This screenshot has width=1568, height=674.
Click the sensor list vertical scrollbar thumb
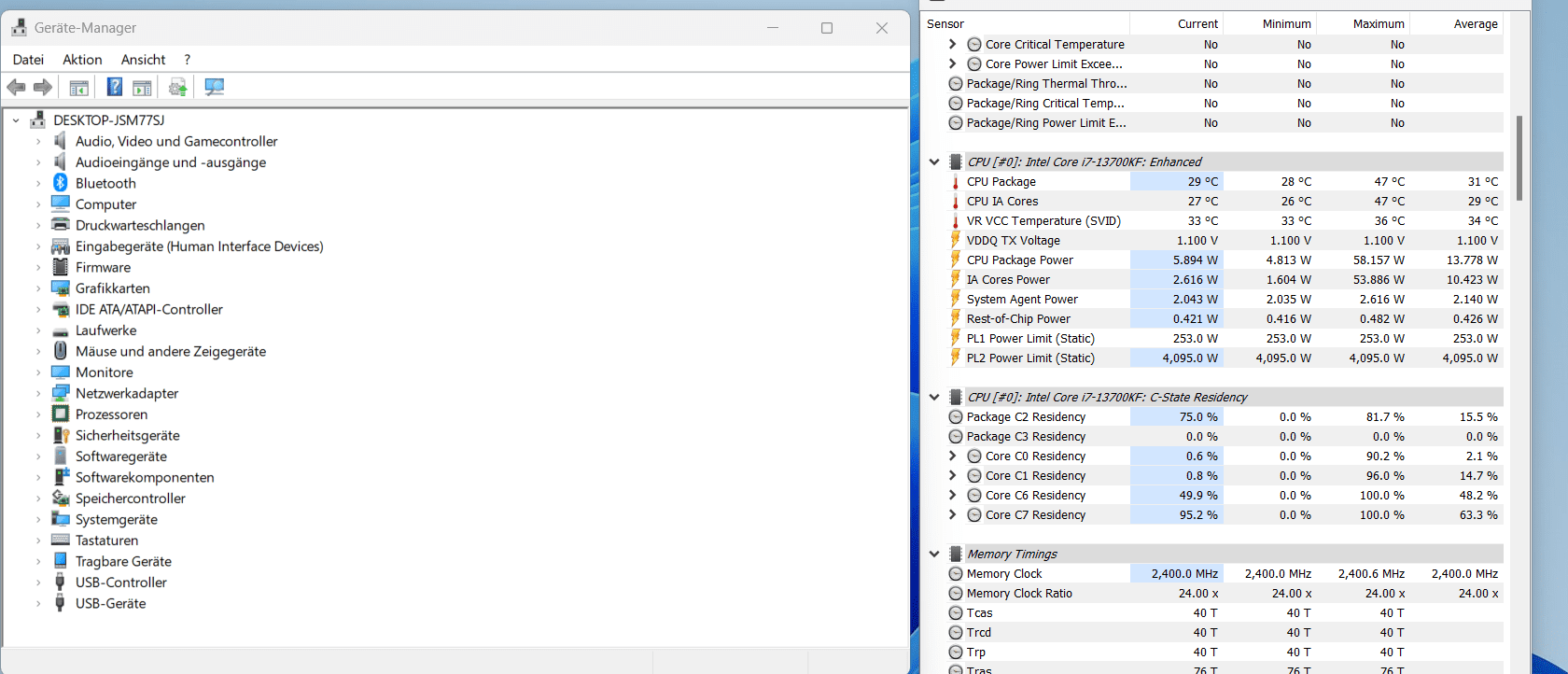[1519, 158]
